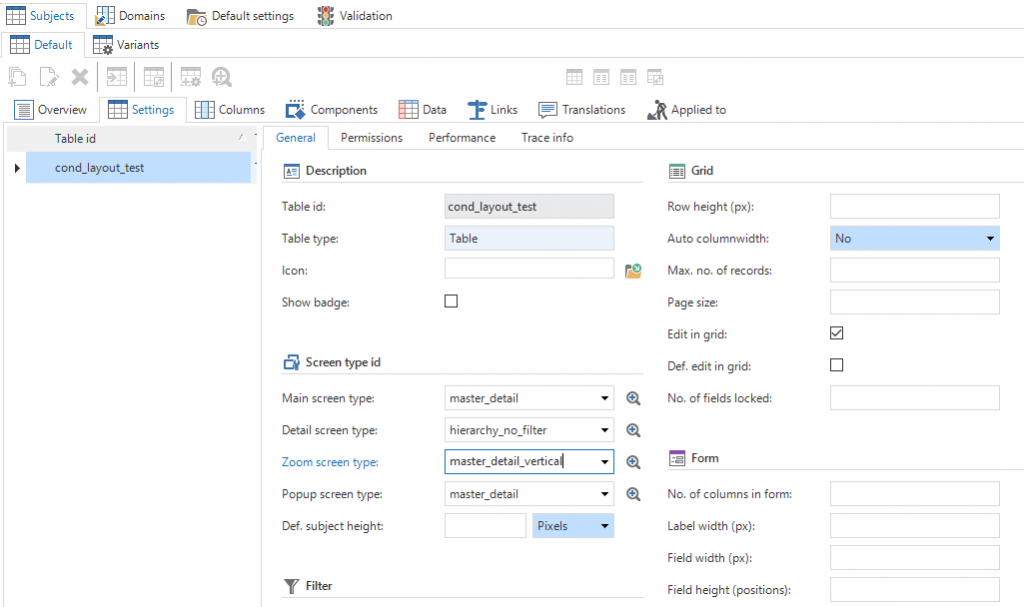Click the Table id field

coord(529,206)
